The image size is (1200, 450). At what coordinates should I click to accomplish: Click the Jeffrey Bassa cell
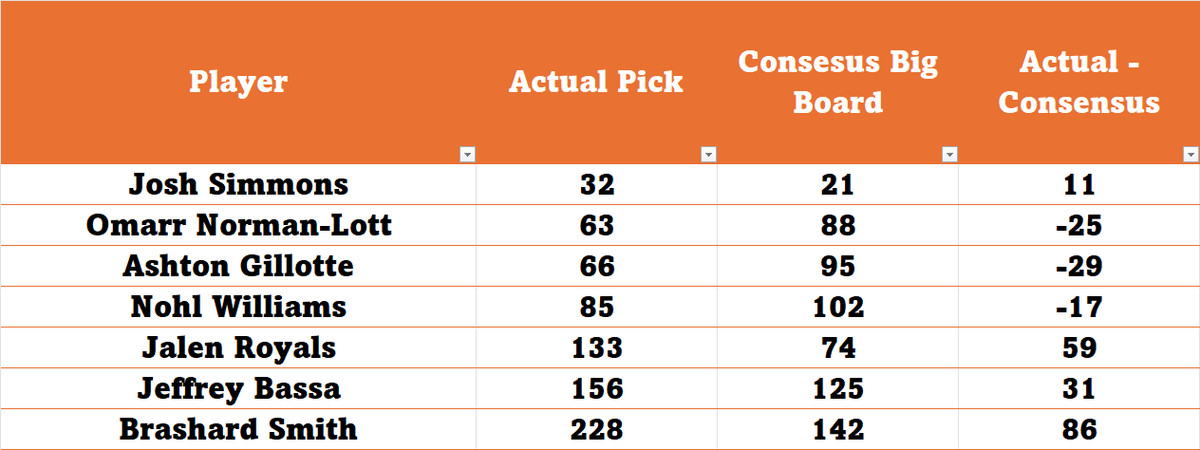pos(238,389)
